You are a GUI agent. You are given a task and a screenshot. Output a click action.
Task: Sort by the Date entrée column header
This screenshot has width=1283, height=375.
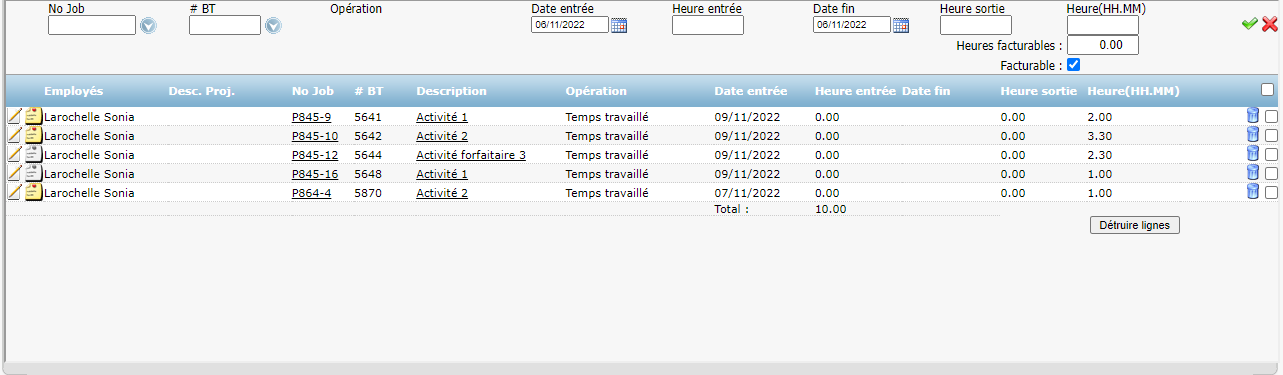pyautogui.click(x=750, y=91)
